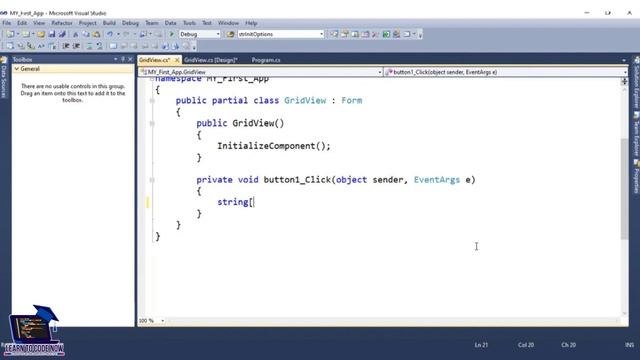Open the File menu
This screenshot has height=360, width=640.
point(7,23)
